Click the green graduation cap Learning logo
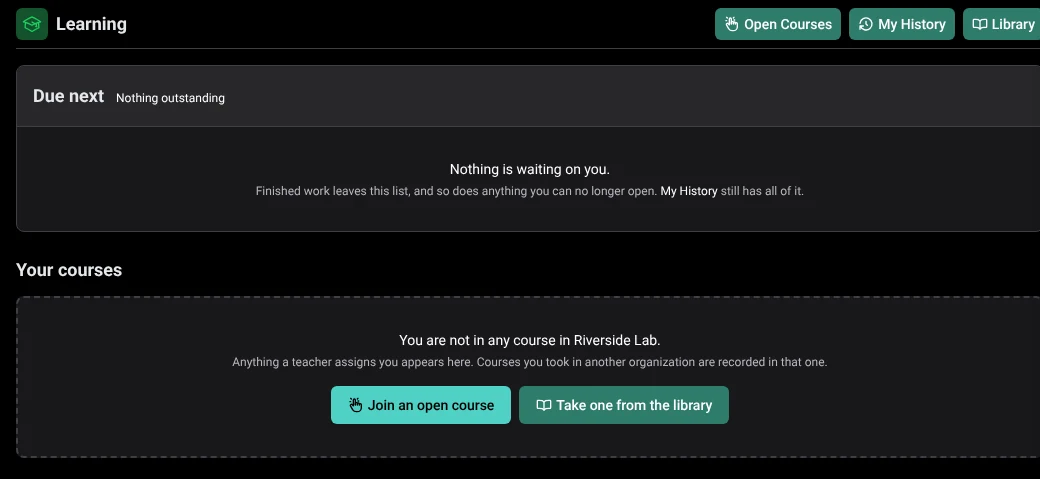The width and height of the screenshot is (1040, 479). tap(32, 24)
